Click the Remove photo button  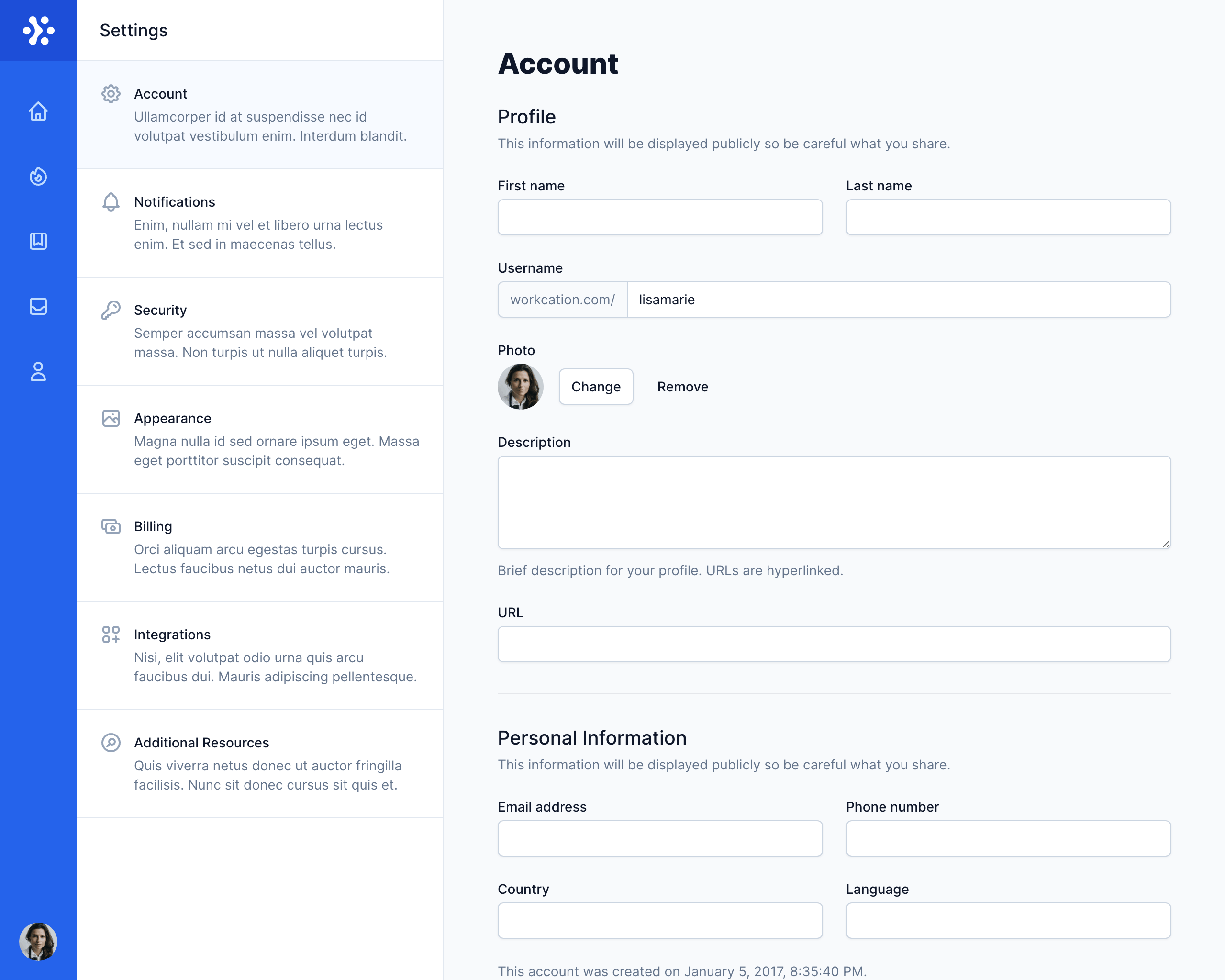682,387
